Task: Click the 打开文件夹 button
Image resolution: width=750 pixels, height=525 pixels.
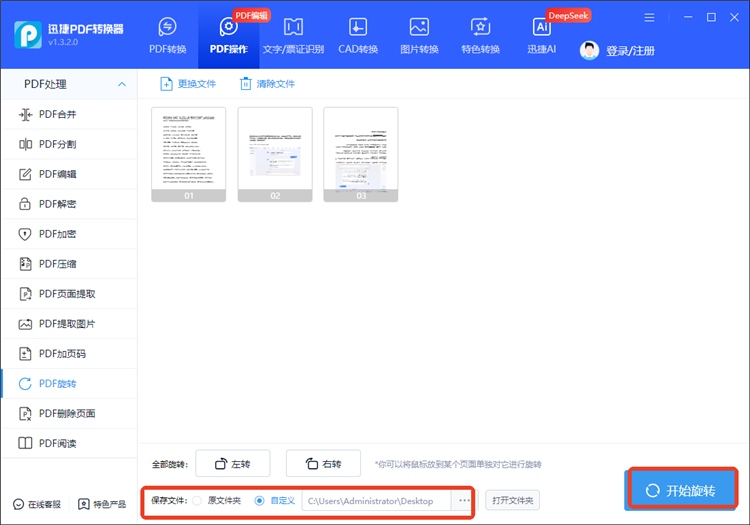Action: [x=512, y=501]
